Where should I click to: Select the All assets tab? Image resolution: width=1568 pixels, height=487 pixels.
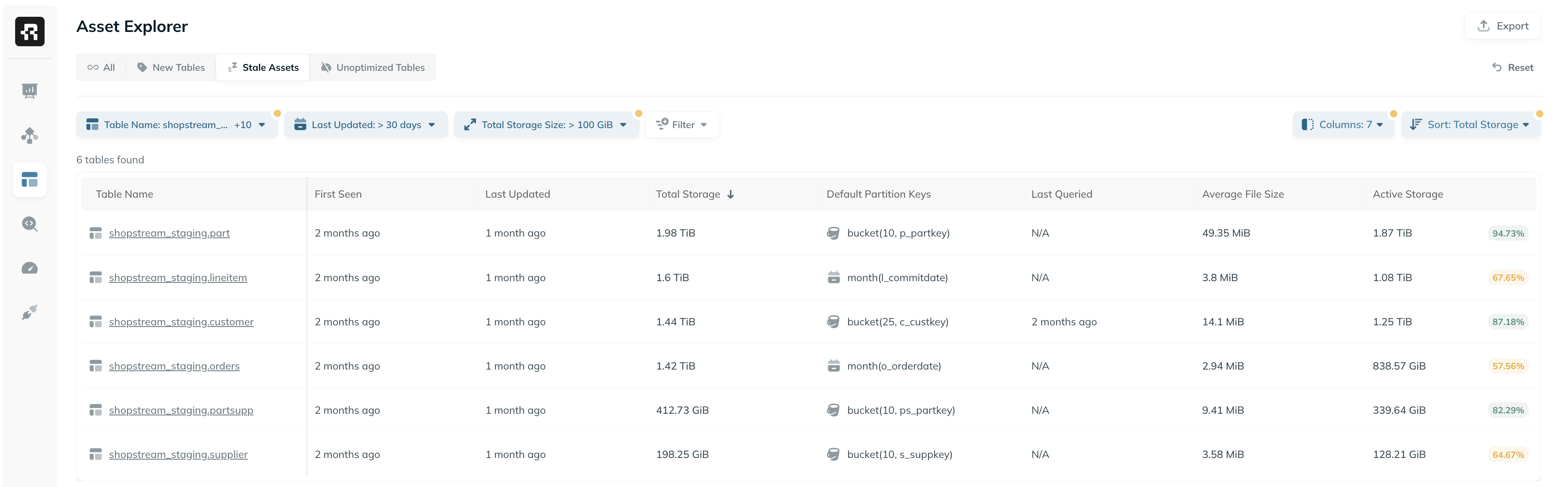(100, 67)
